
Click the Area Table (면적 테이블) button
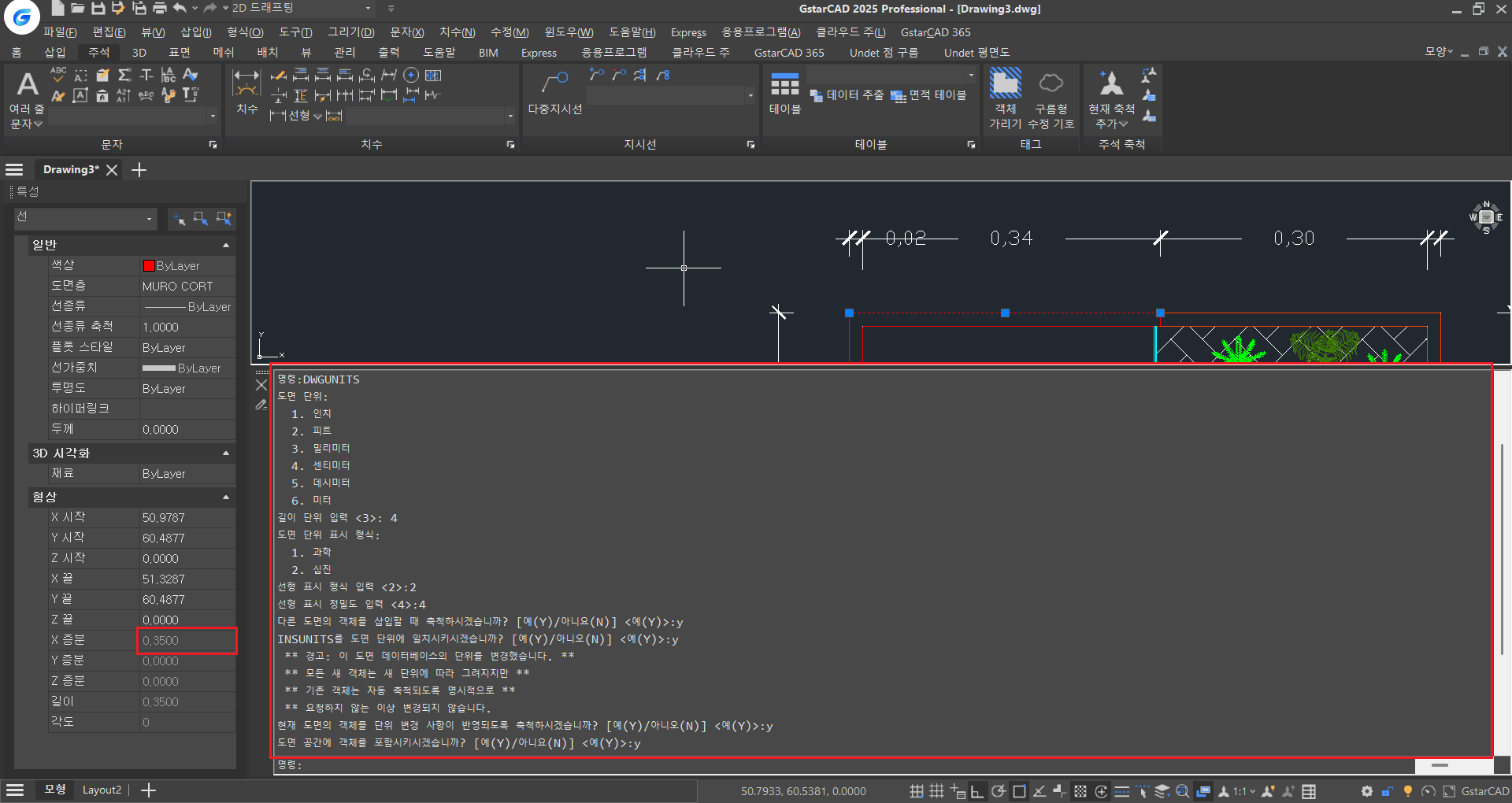coord(928,95)
